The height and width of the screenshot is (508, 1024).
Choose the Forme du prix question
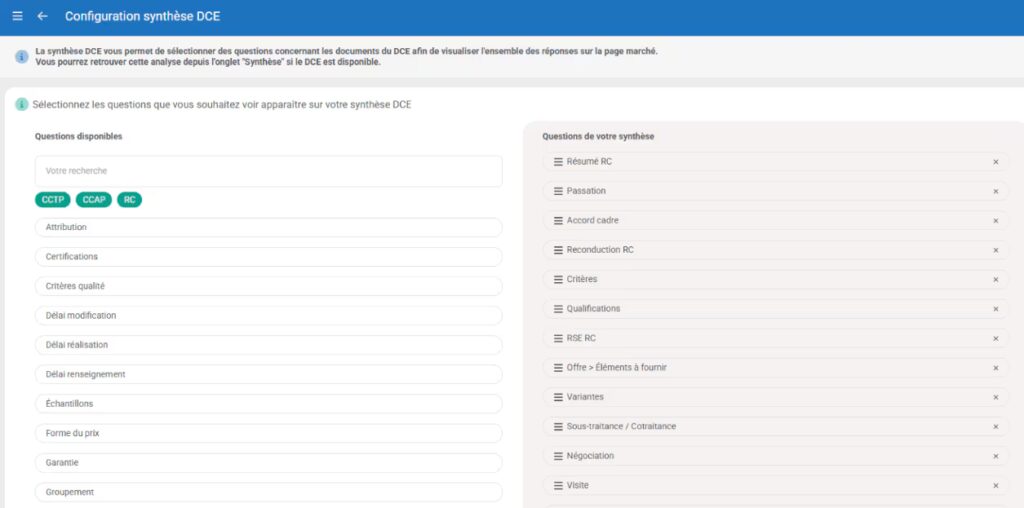coord(268,434)
